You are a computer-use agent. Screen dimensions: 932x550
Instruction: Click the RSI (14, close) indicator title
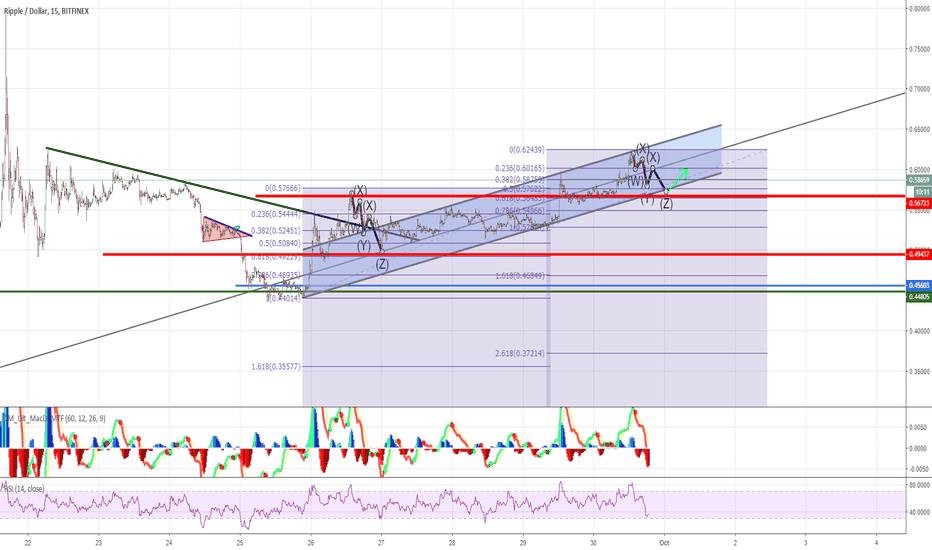coord(24,489)
